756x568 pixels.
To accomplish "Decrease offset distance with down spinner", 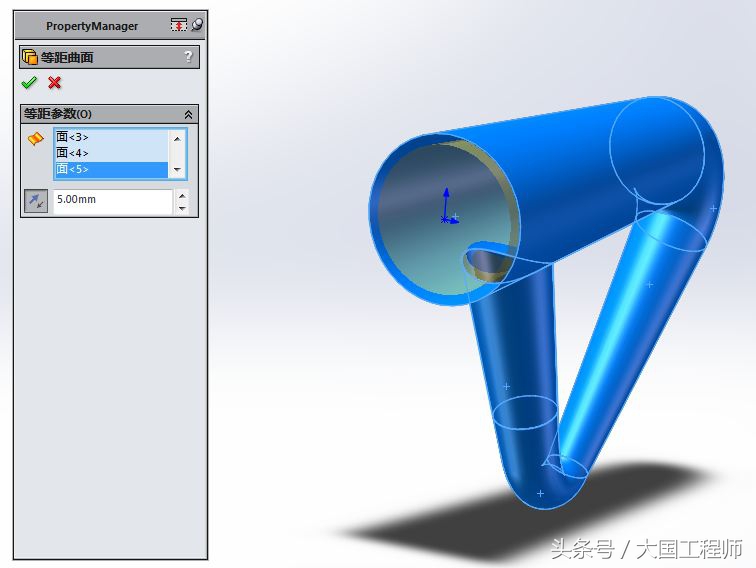I will pos(182,208).
